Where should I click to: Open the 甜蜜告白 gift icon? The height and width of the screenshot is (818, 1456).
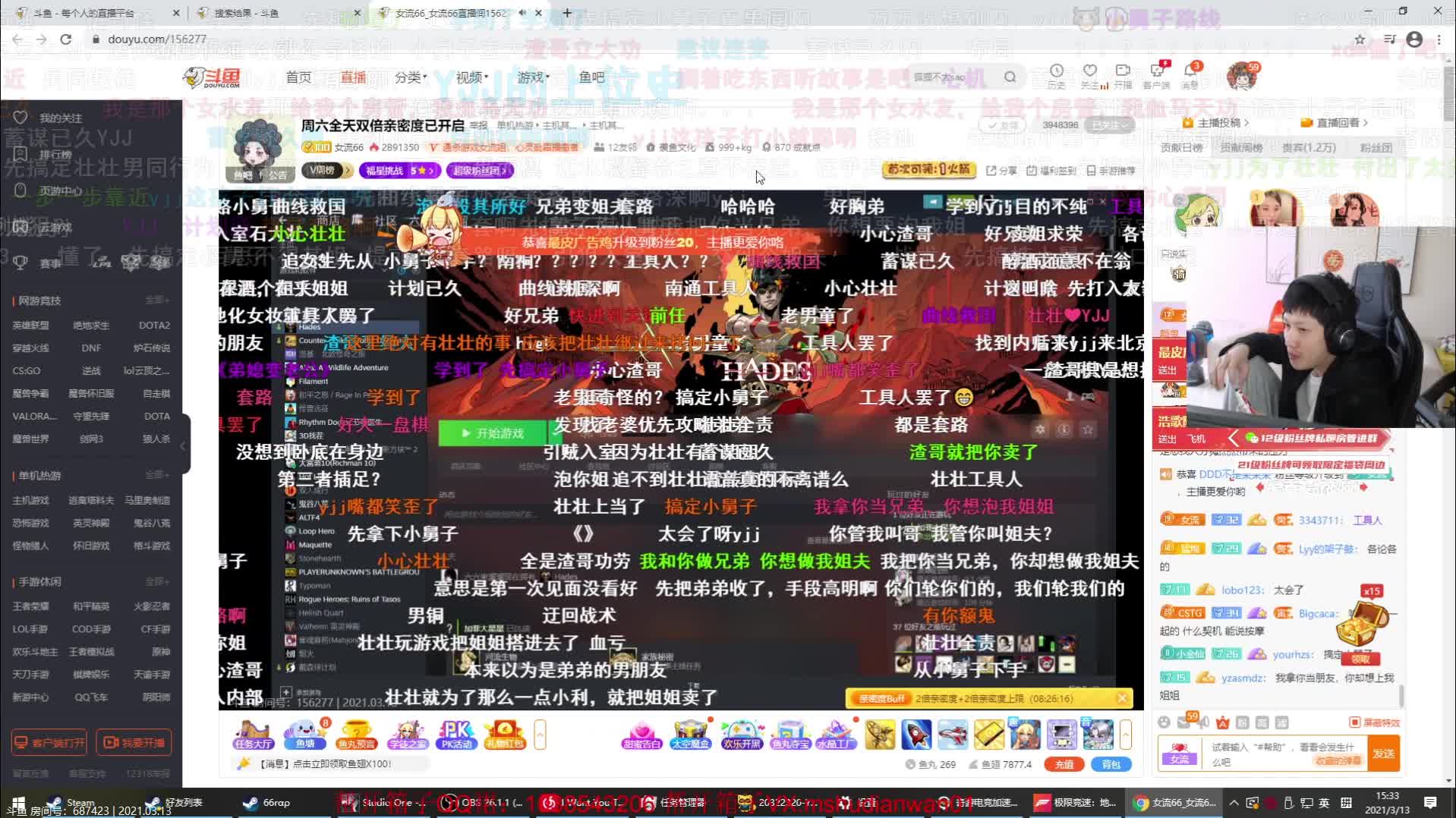pyautogui.click(x=641, y=734)
